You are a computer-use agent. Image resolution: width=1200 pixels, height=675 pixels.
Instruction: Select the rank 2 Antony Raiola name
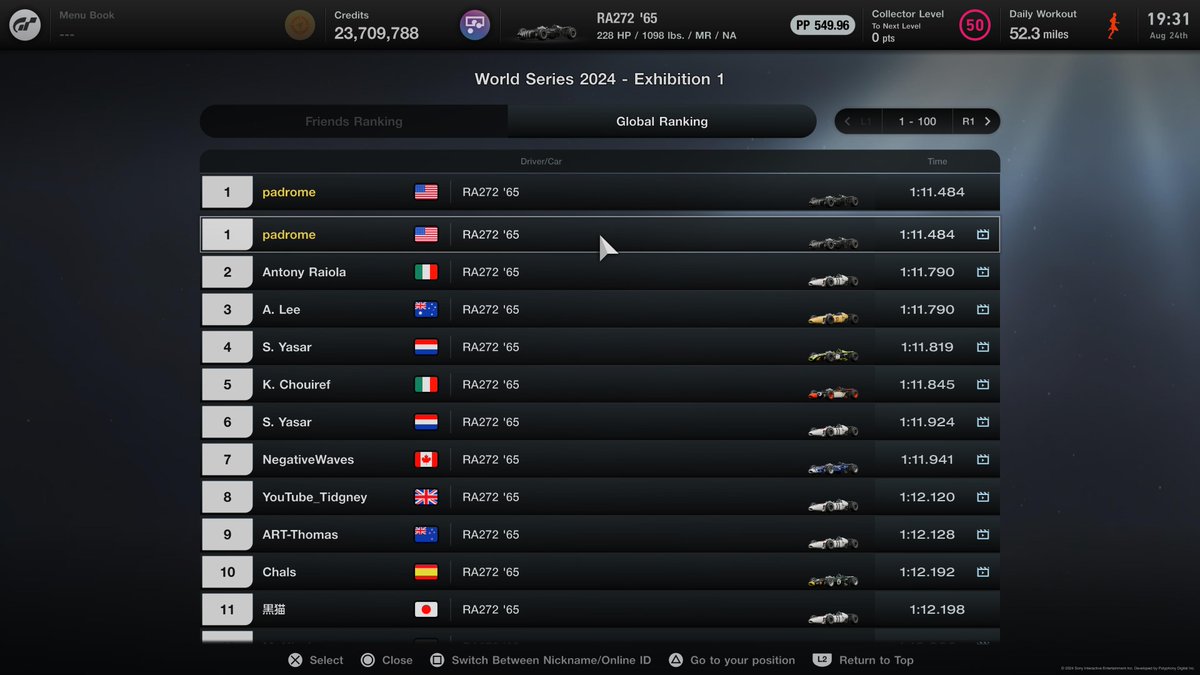click(304, 272)
